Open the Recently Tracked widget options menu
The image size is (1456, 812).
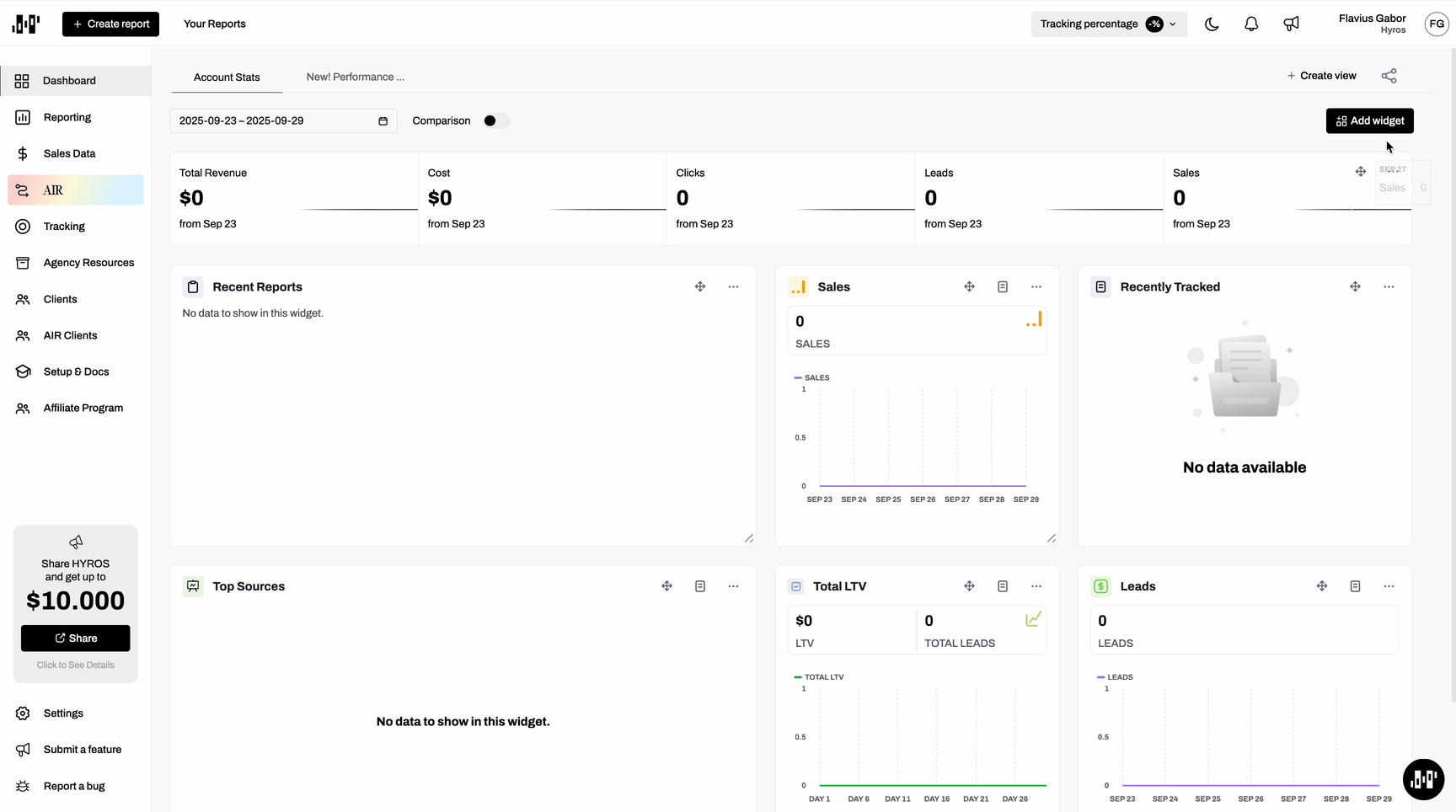[x=1389, y=286]
